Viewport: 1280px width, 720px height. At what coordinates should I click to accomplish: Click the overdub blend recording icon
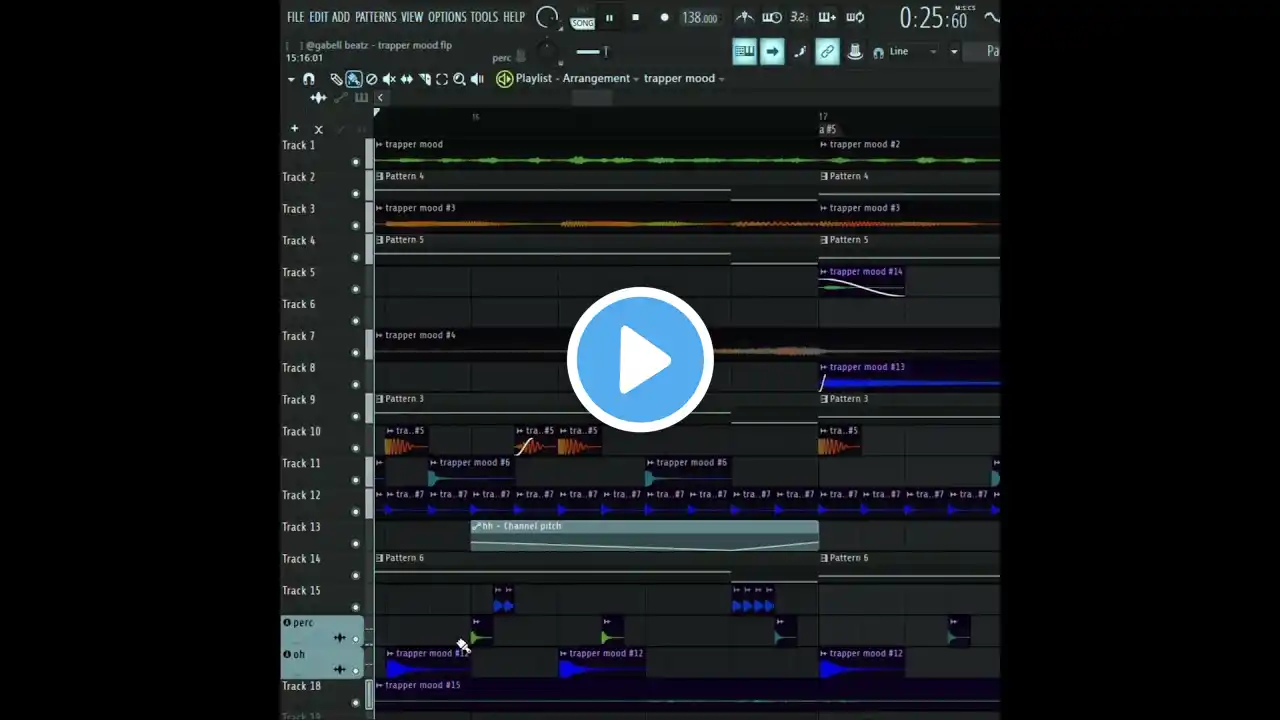pyautogui.click(x=827, y=17)
